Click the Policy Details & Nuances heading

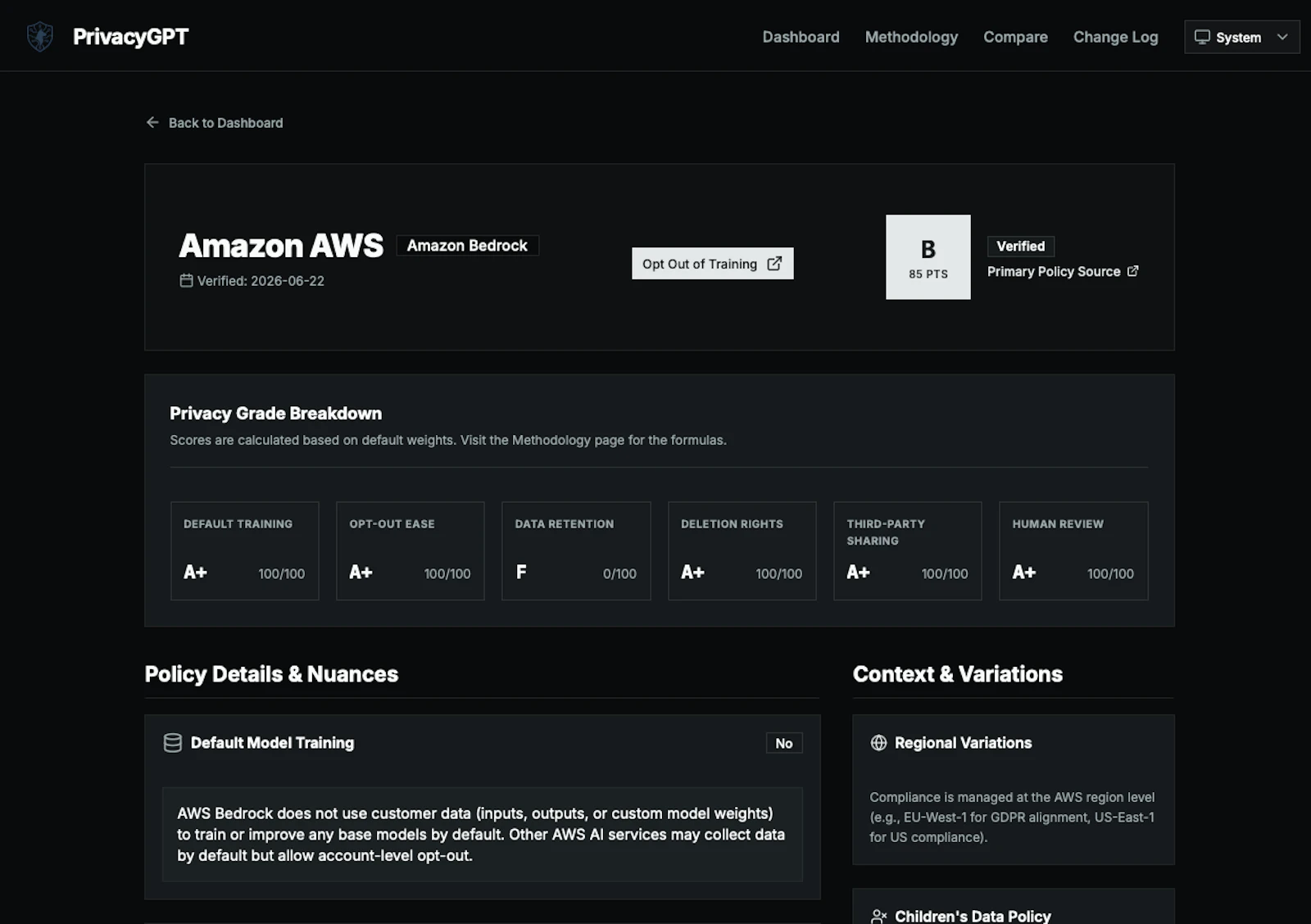pyautogui.click(x=271, y=674)
